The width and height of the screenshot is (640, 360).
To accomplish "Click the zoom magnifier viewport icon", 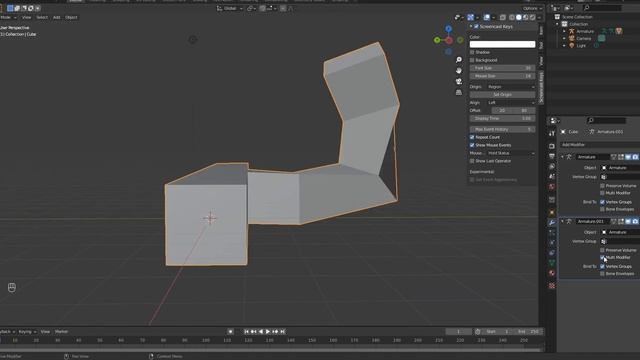I will coord(459,60).
